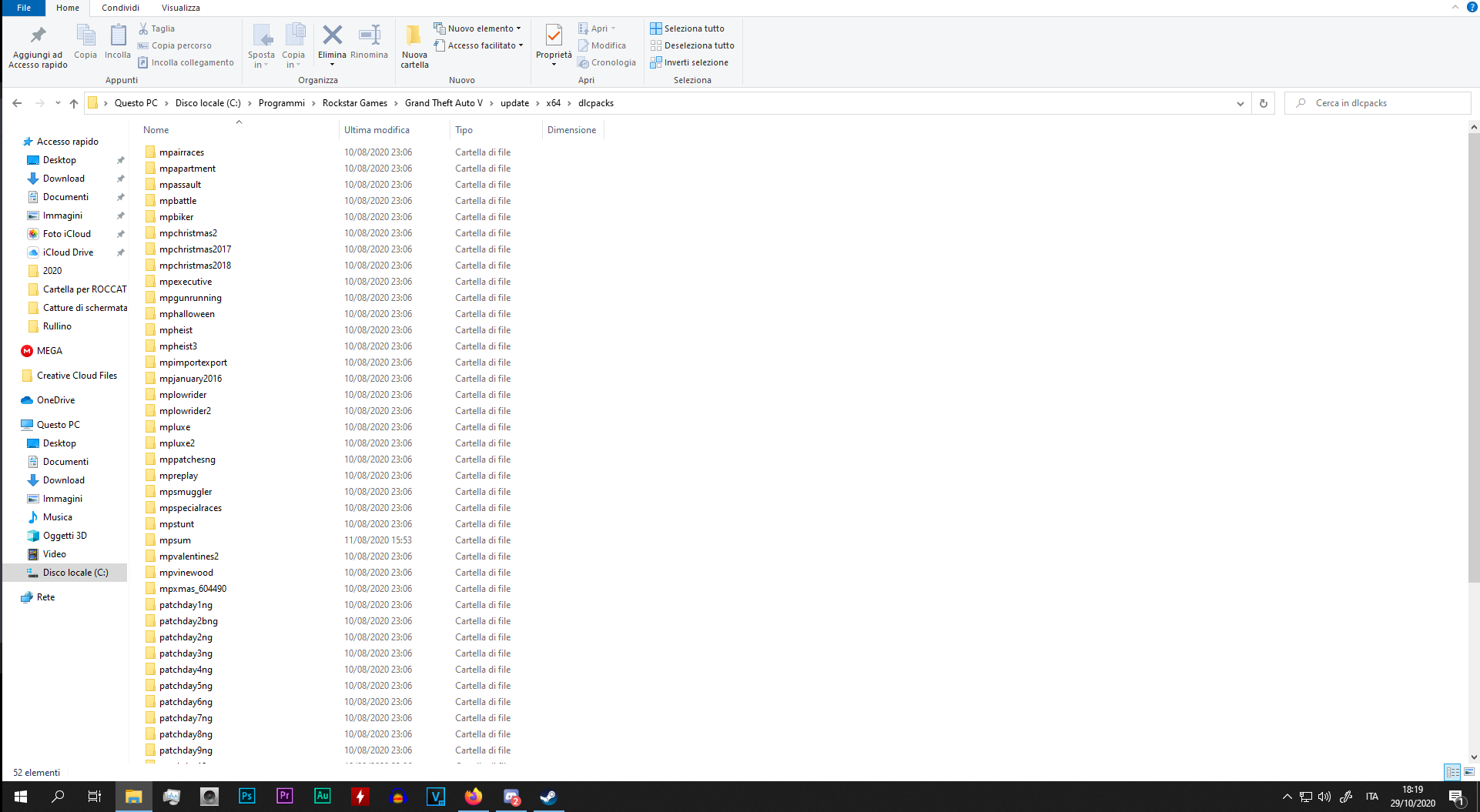Click the Elimina (delete) icon in ribbon
Screen dimensions: 1480x812
(x=332, y=36)
